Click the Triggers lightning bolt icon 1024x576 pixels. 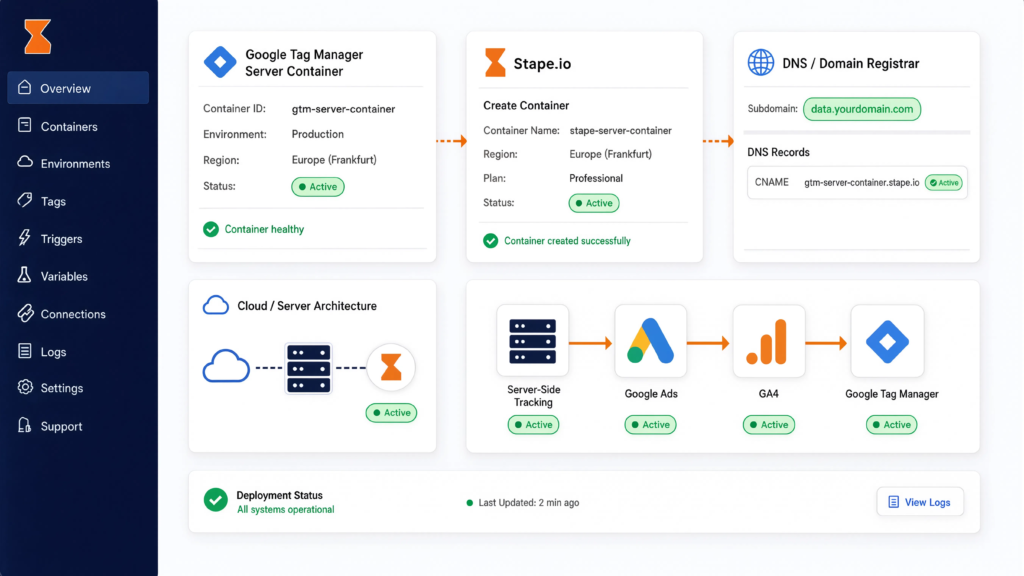[25, 237]
